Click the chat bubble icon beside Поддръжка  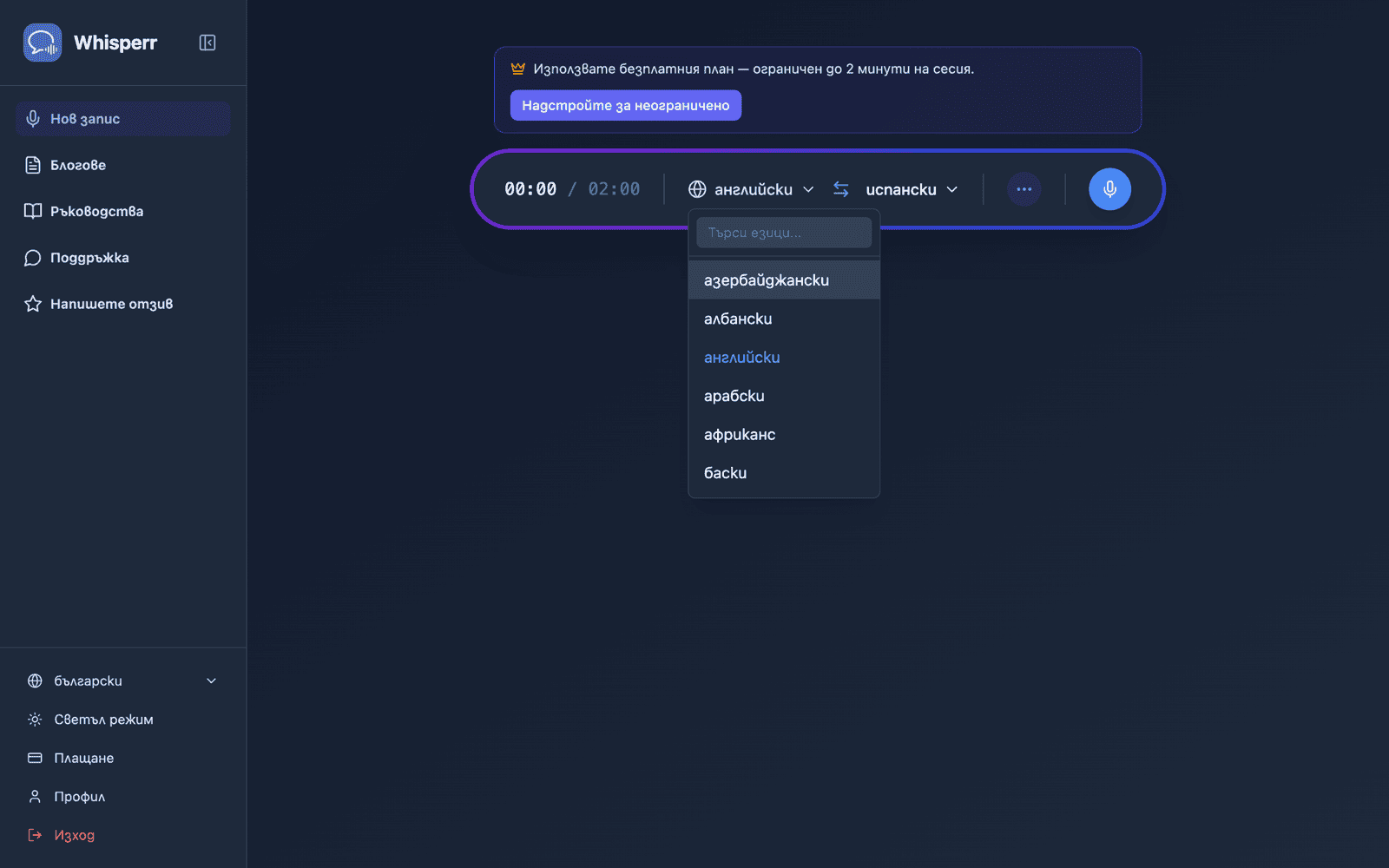pyautogui.click(x=33, y=258)
